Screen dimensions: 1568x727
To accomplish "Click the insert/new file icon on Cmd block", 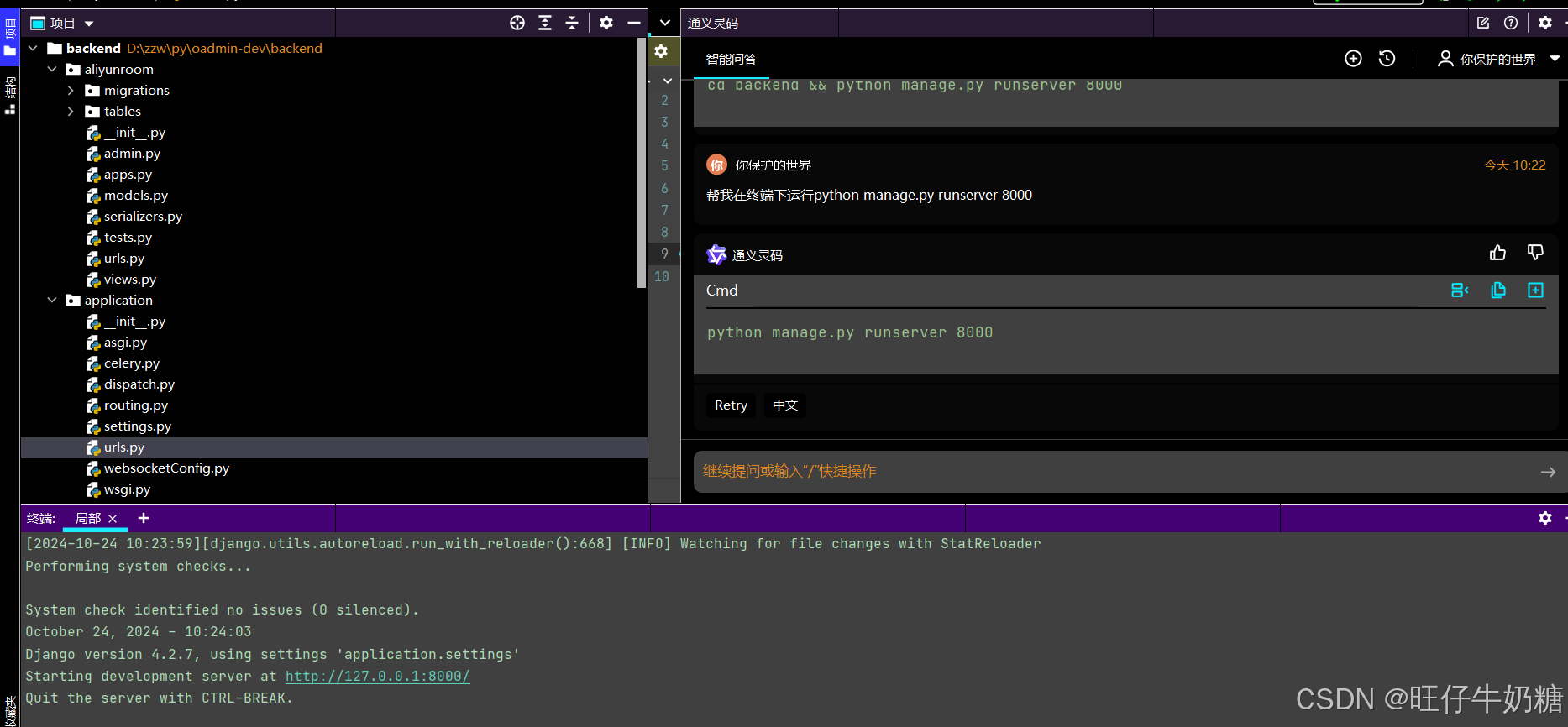I will click(1535, 290).
